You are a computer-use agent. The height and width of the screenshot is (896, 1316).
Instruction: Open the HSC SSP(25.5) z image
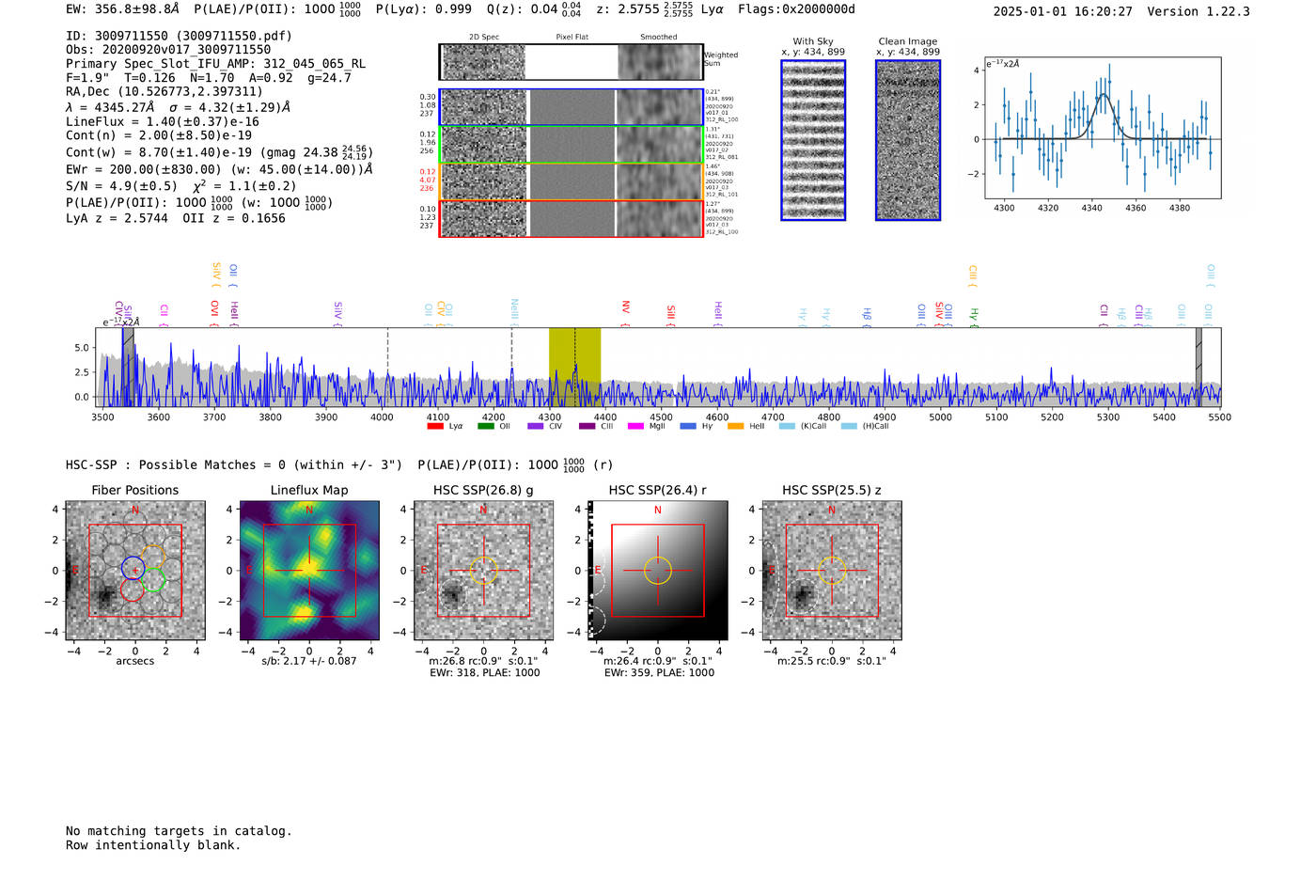point(832,571)
